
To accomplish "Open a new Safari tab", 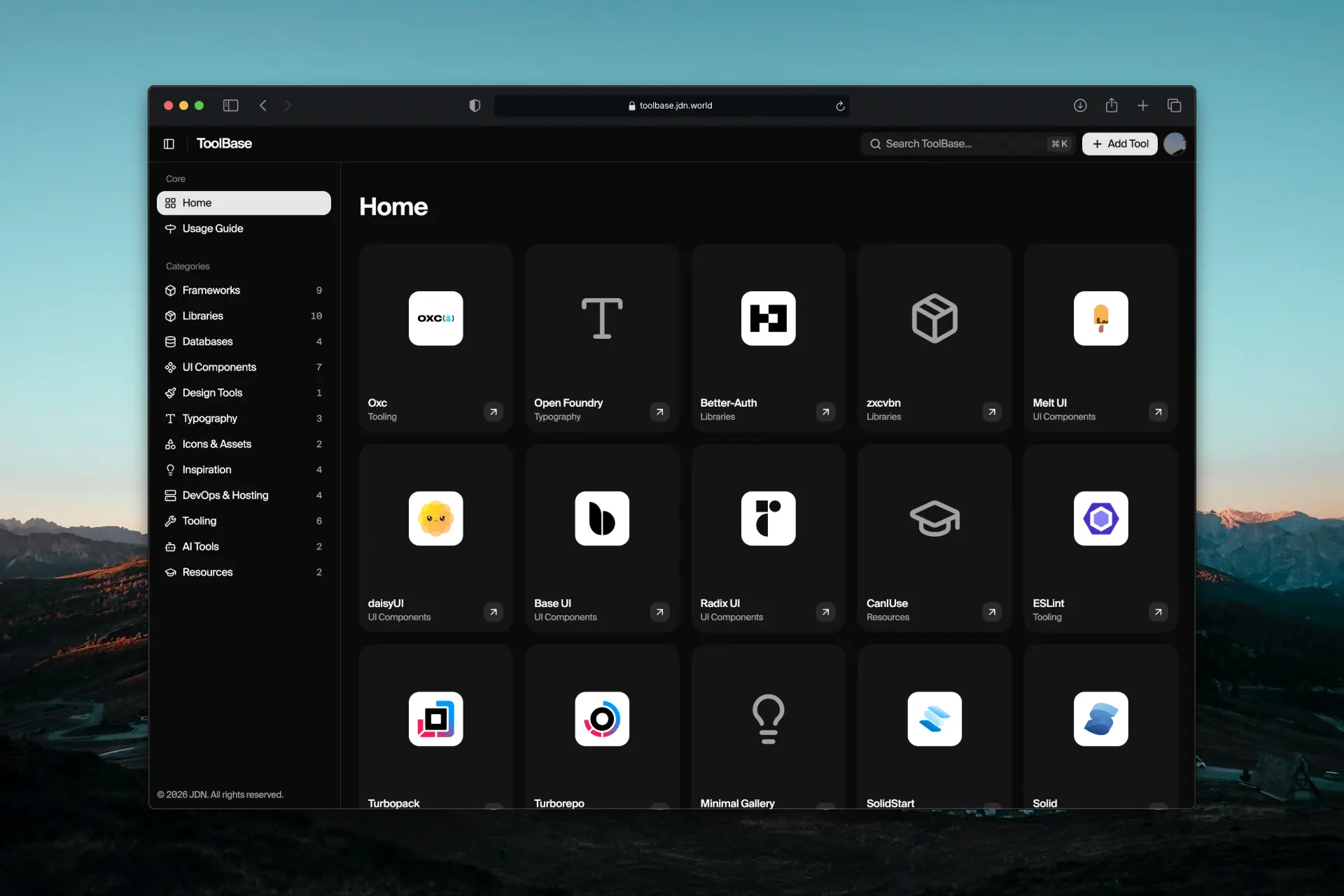I will pyautogui.click(x=1143, y=106).
